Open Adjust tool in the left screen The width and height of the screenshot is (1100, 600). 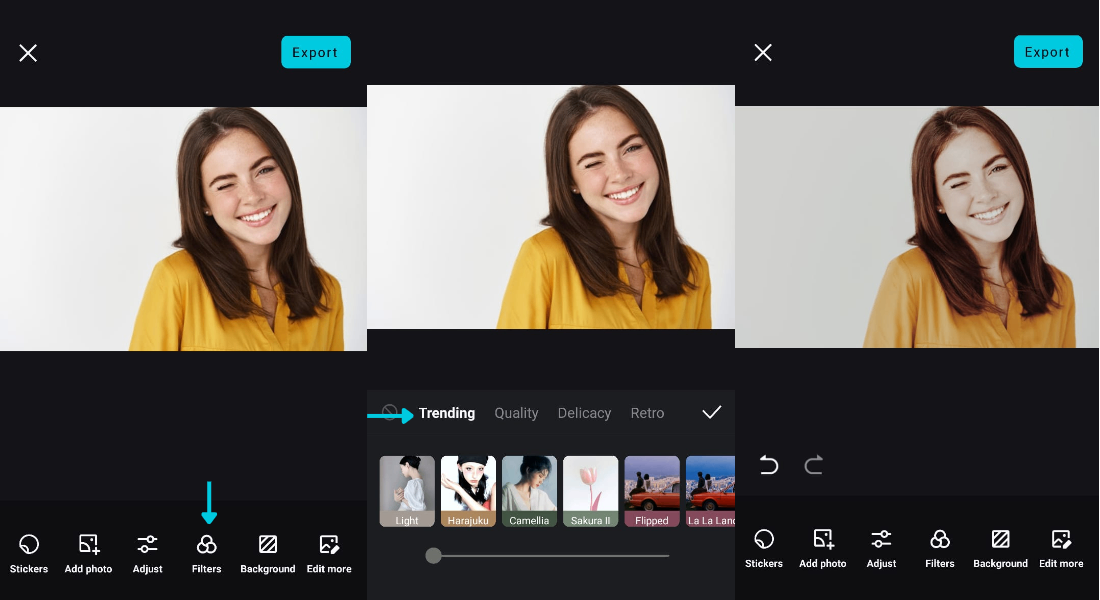[x=147, y=553]
